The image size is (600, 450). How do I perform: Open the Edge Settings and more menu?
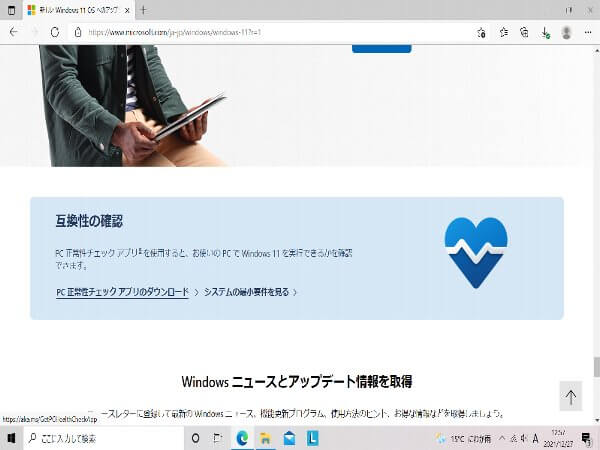pyautogui.click(x=588, y=33)
